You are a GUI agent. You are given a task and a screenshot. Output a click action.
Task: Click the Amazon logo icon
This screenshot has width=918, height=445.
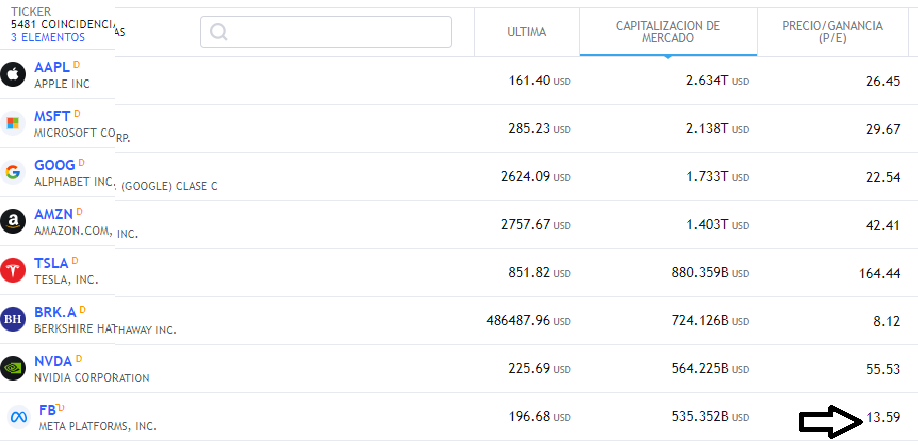[13, 220]
